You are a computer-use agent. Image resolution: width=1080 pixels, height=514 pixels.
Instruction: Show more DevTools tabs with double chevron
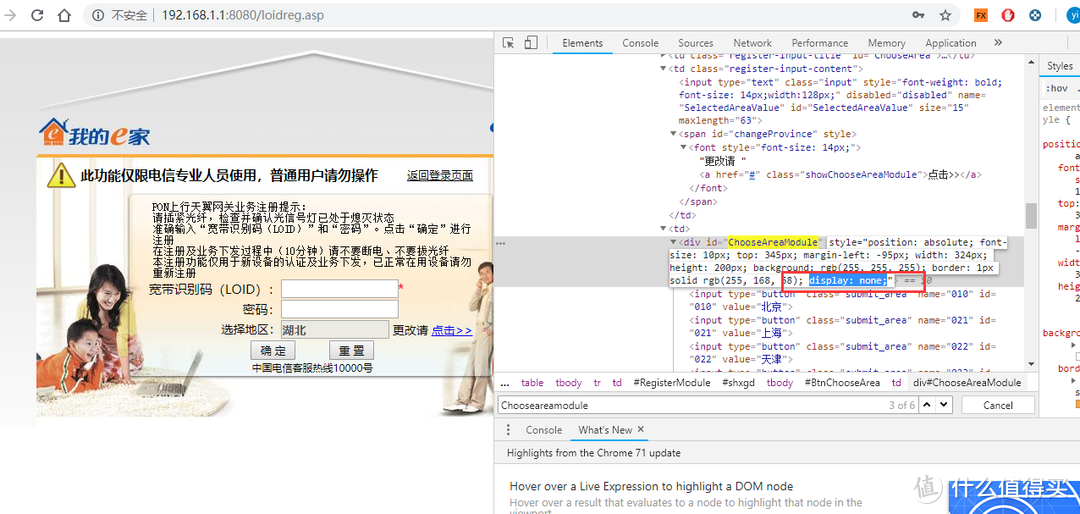pyautogui.click(x=998, y=43)
